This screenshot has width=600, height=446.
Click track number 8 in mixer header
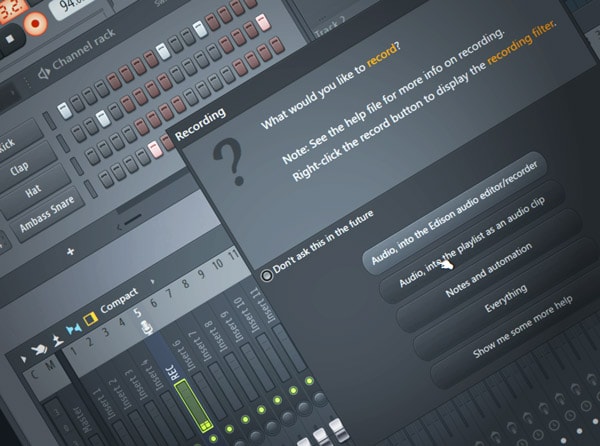tap(185, 284)
